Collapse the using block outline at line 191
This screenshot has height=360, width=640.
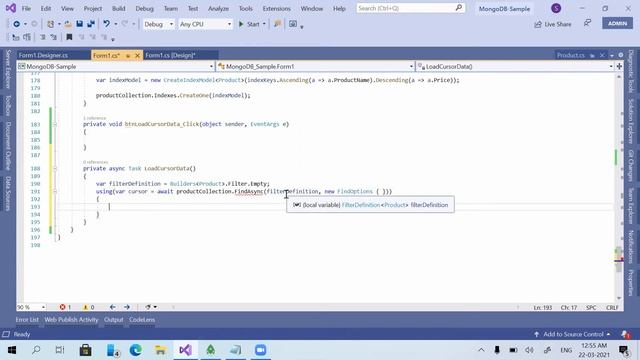55,191
